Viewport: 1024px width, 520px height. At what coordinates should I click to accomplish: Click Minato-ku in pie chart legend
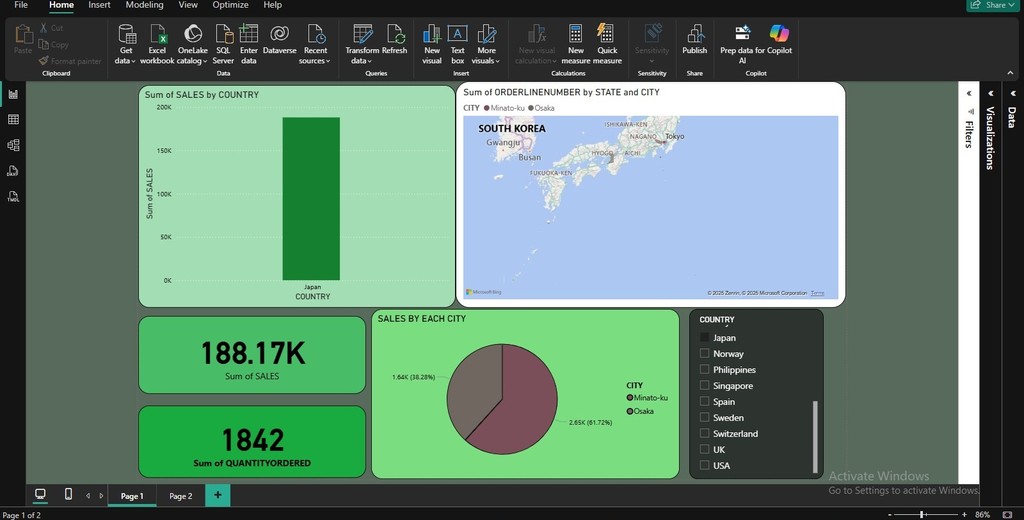pyautogui.click(x=647, y=398)
